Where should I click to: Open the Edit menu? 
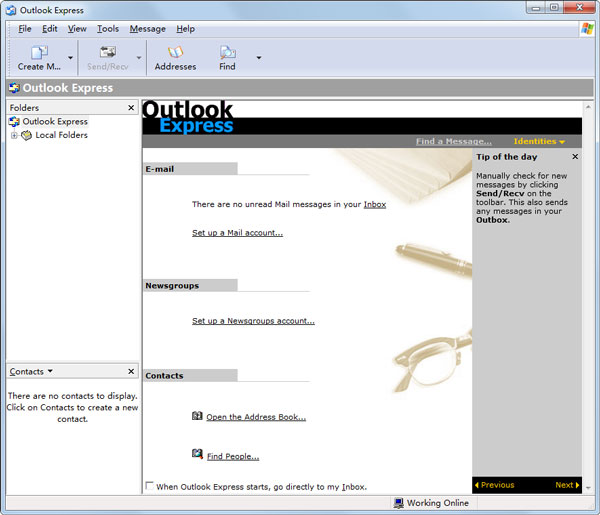50,29
